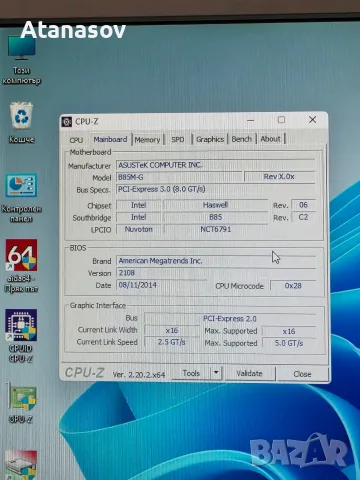Click the Validate button
Viewport: 360px width, 480px height.
click(249, 374)
